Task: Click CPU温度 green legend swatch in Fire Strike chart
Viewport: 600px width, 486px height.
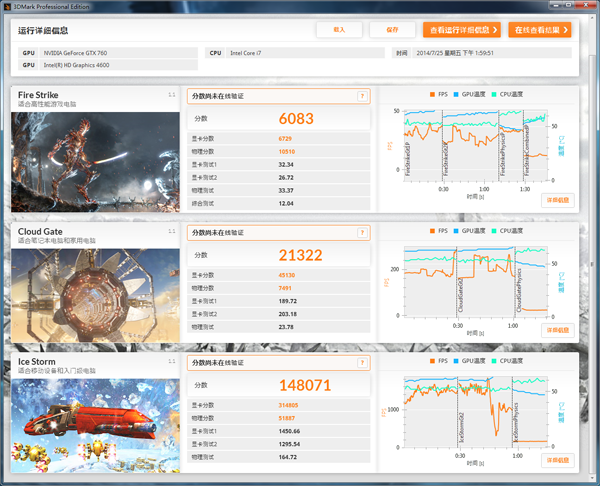Action: tap(494, 94)
